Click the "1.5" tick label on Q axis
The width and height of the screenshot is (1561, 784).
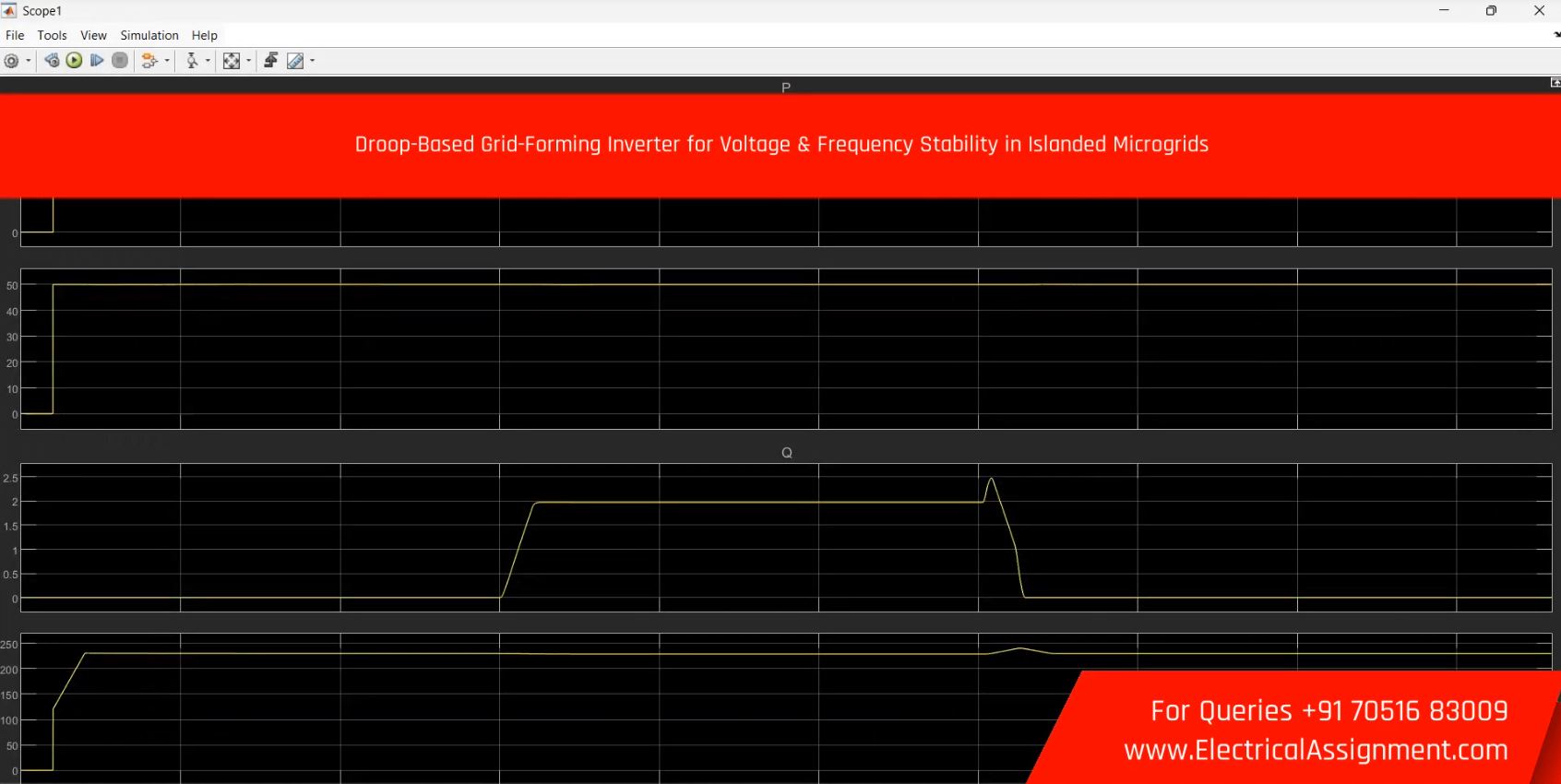[10, 526]
